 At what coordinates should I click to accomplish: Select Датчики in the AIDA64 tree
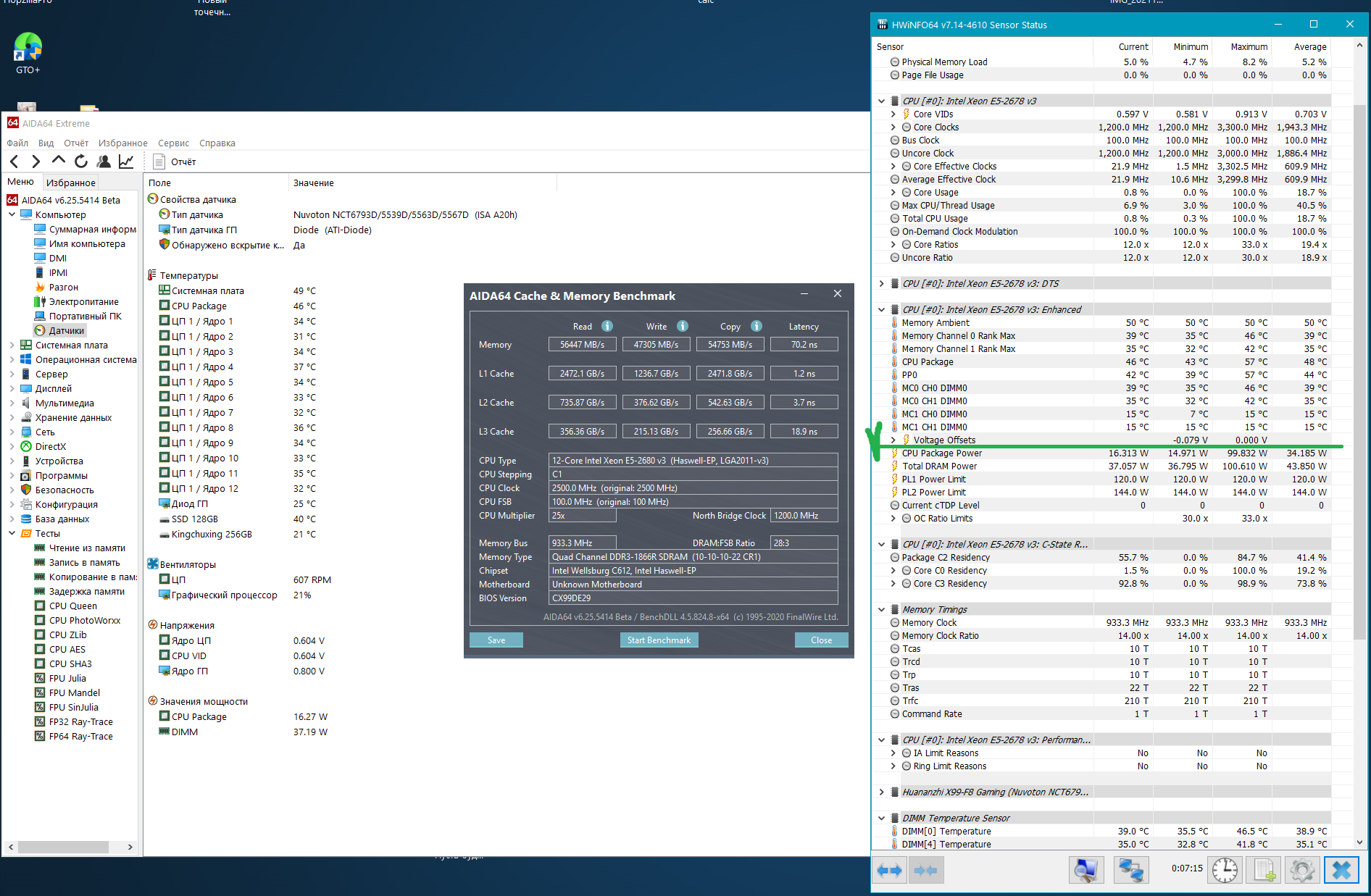pos(67,330)
